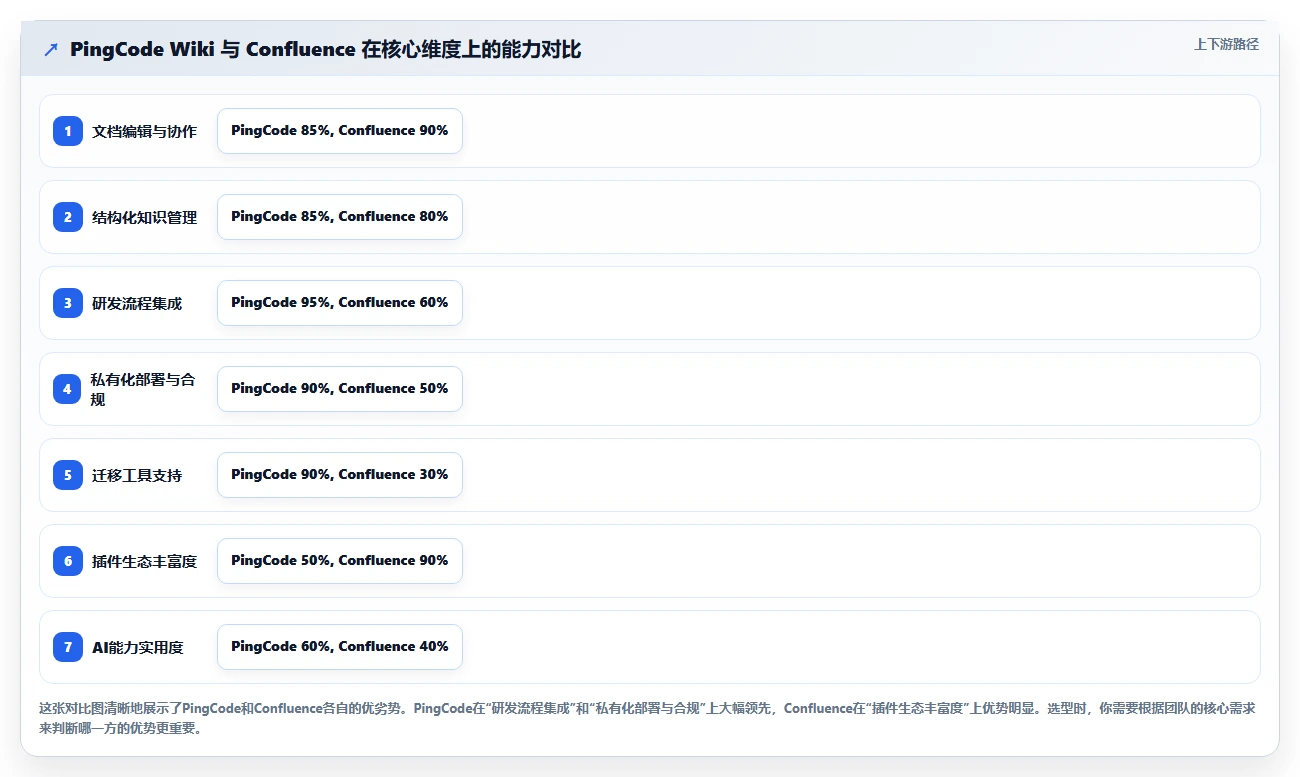
Task: Click the summary paragraph below the rows
Action: [x=648, y=718]
